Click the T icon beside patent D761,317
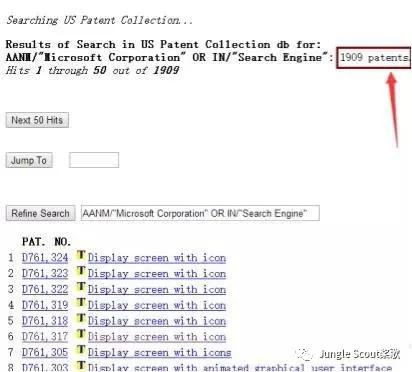The image size is (412, 372). point(81,335)
